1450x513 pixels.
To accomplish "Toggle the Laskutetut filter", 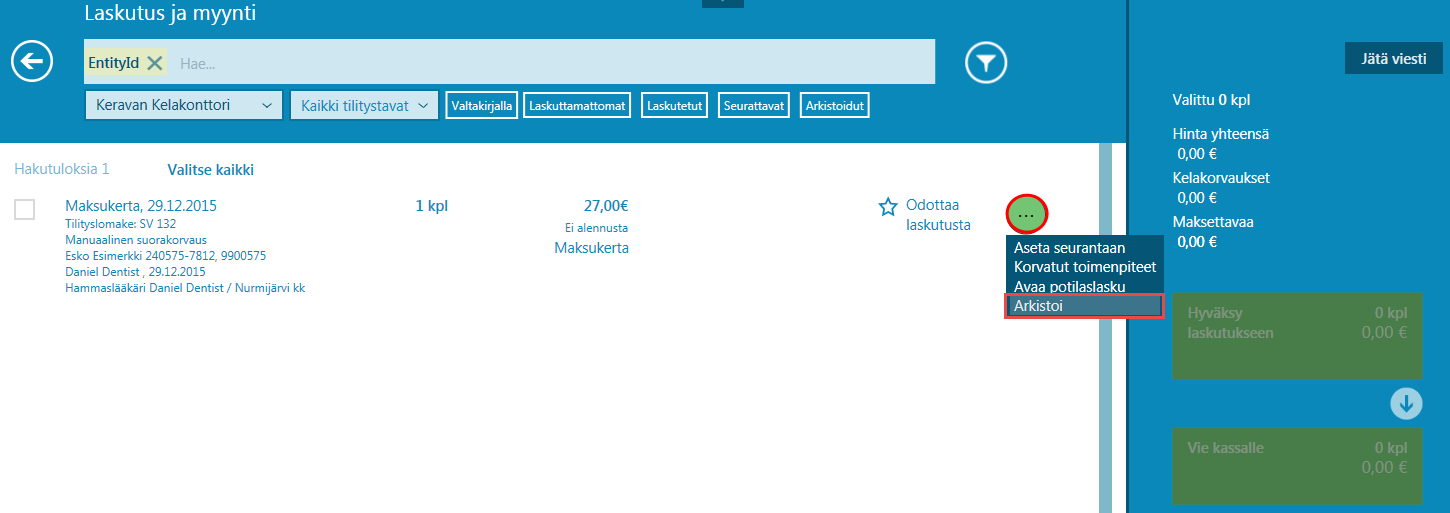I will [x=675, y=105].
